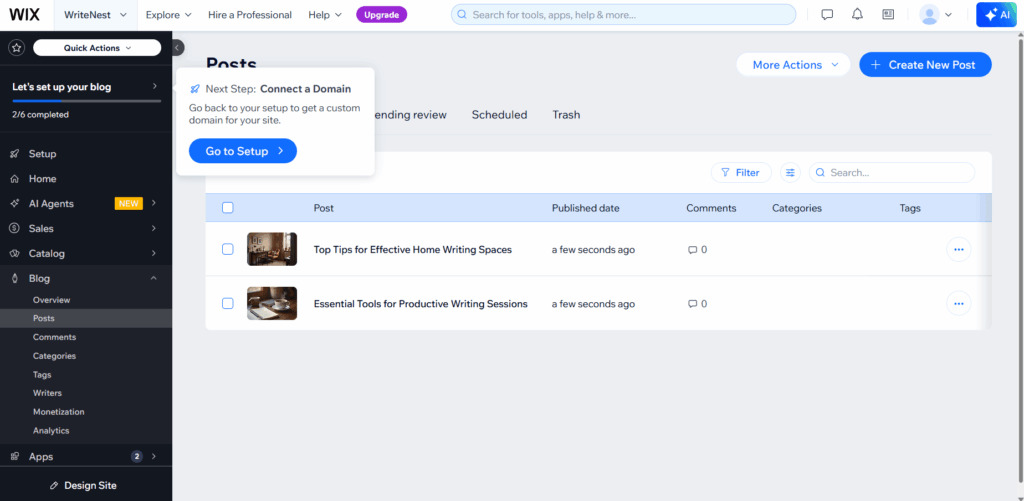Click the Home house icon
The image size is (1024, 501).
click(14, 179)
